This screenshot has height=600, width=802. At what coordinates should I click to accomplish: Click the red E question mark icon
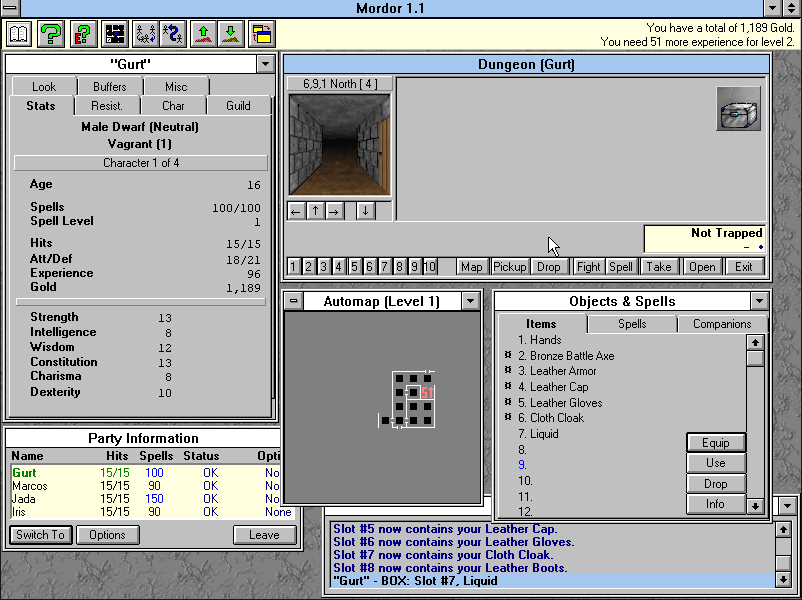tap(84, 33)
